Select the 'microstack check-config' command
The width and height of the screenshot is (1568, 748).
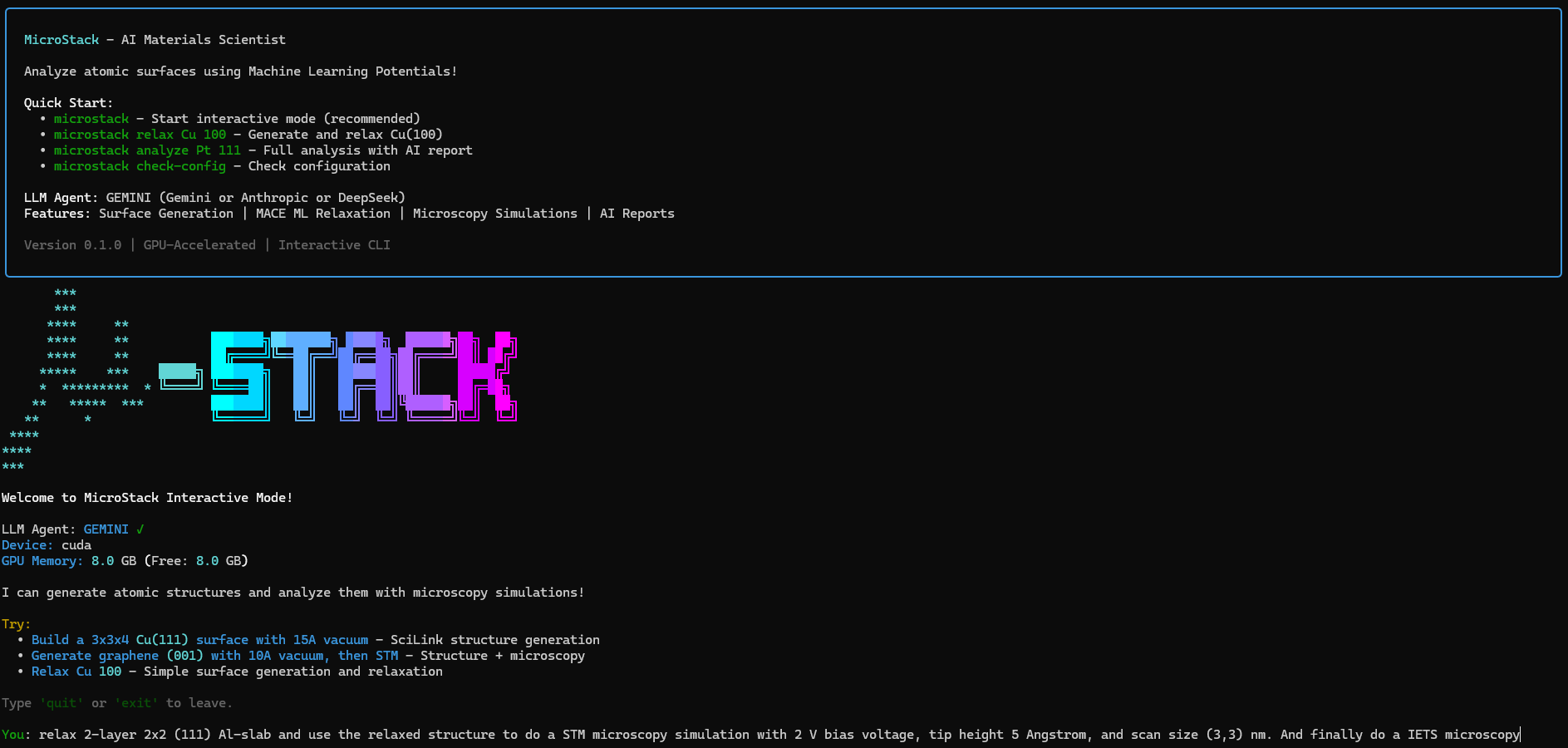[x=140, y=166]
